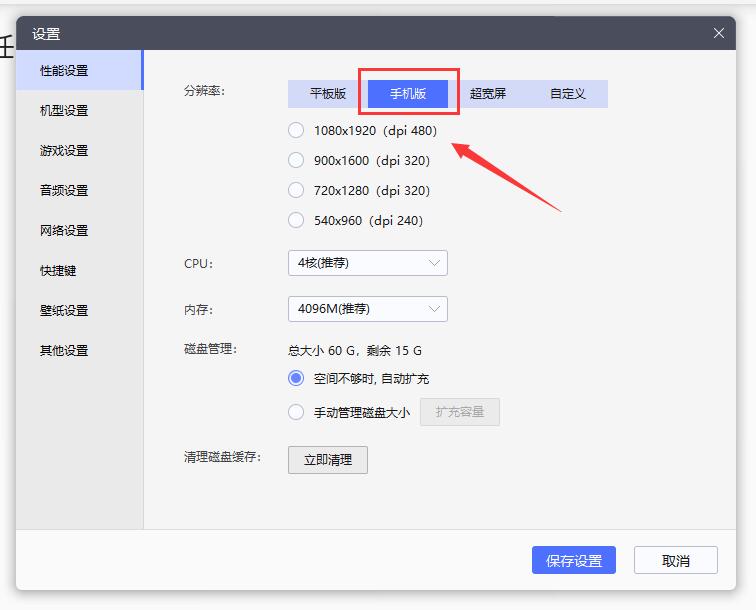Image resolution: width=756 pixels, height=610 pixels.
Task: Go to 游戏设置 in the sidebar
Action: 64,150
